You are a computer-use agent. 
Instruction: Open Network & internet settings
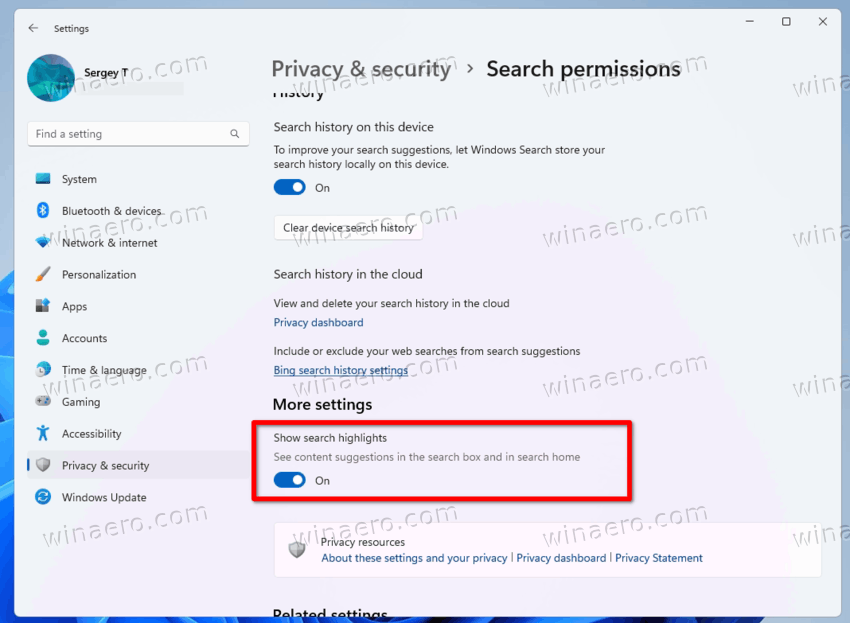coord(42,242)
